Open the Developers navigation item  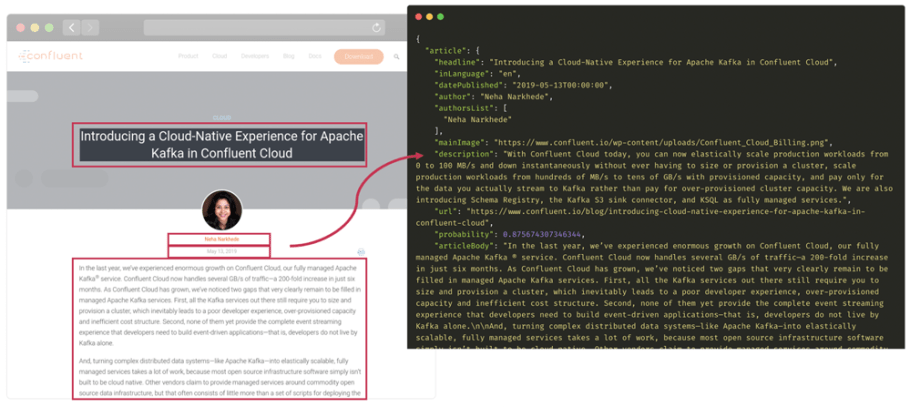(255, 56)
